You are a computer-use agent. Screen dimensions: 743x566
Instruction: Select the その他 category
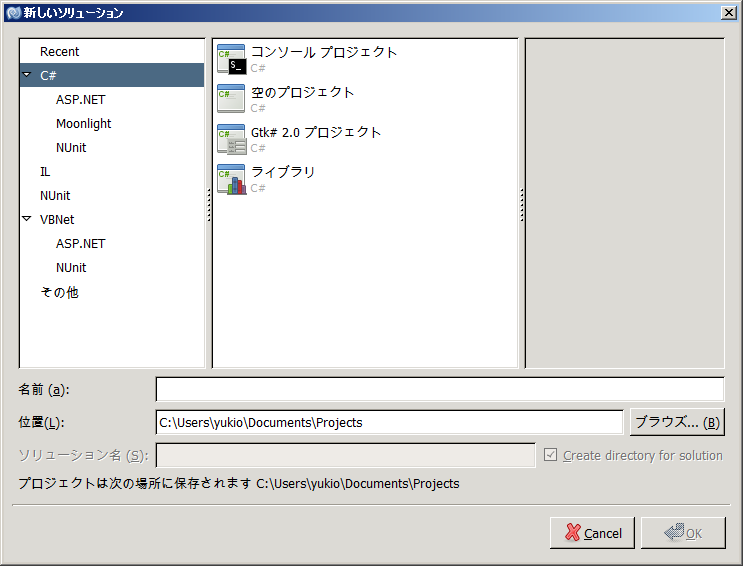pyautogui.click(x=59, y=292)
